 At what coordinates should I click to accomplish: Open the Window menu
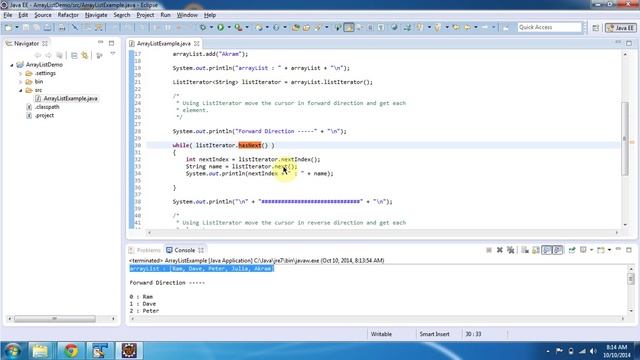[187, 15]
